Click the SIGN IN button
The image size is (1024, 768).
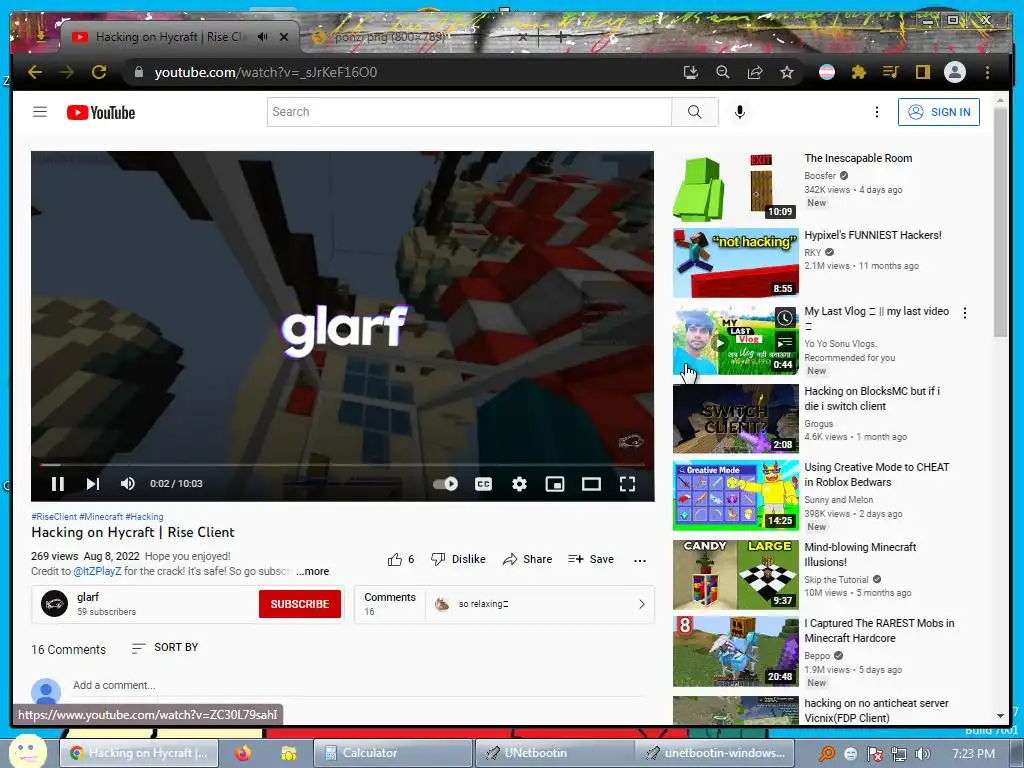[938, 112]
